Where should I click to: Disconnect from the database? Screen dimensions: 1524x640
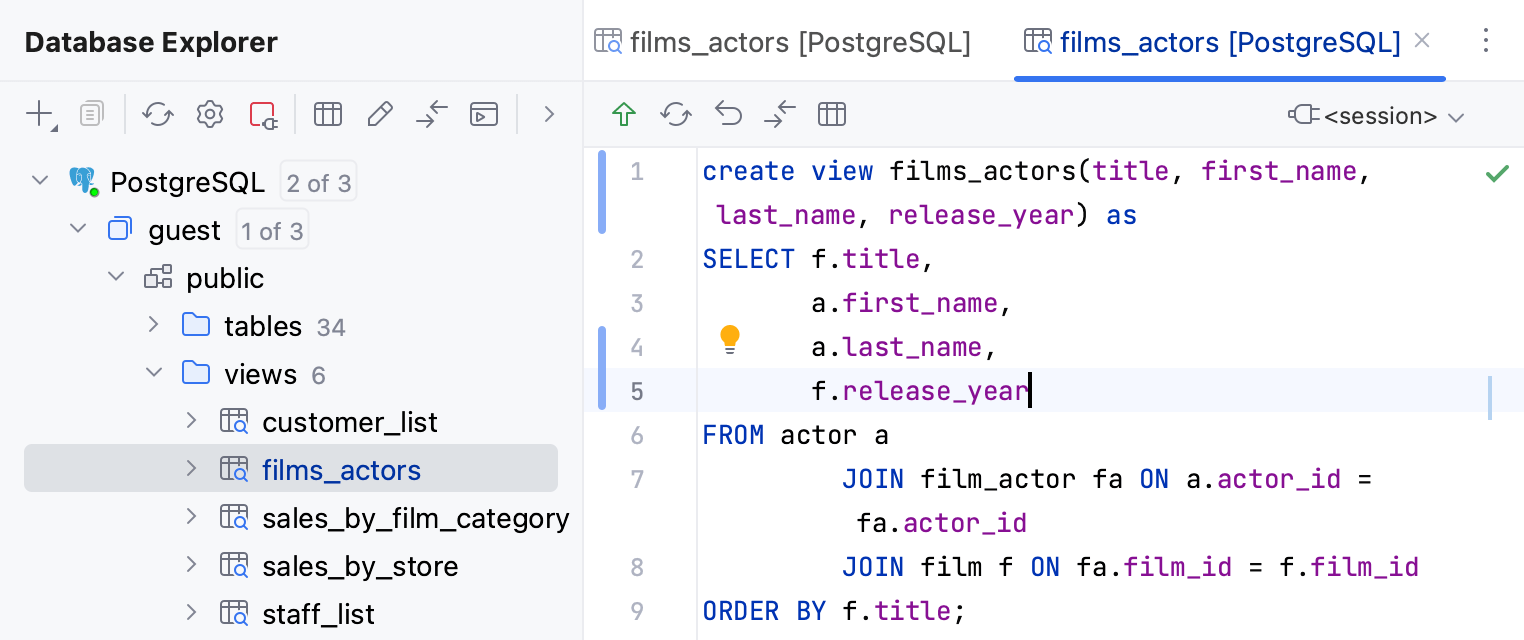pos(262,114)
